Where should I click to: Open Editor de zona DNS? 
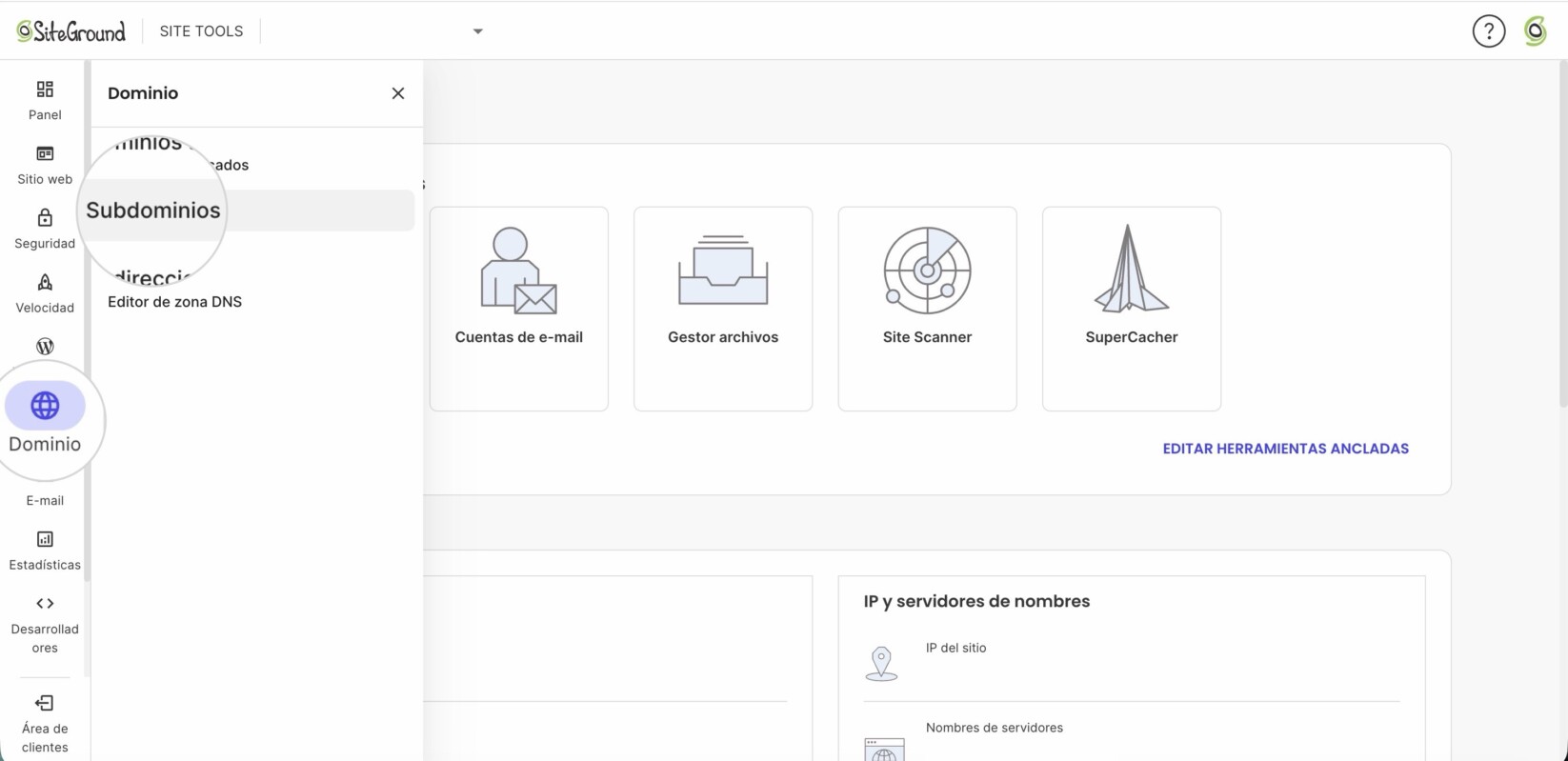tap(174, 302)
